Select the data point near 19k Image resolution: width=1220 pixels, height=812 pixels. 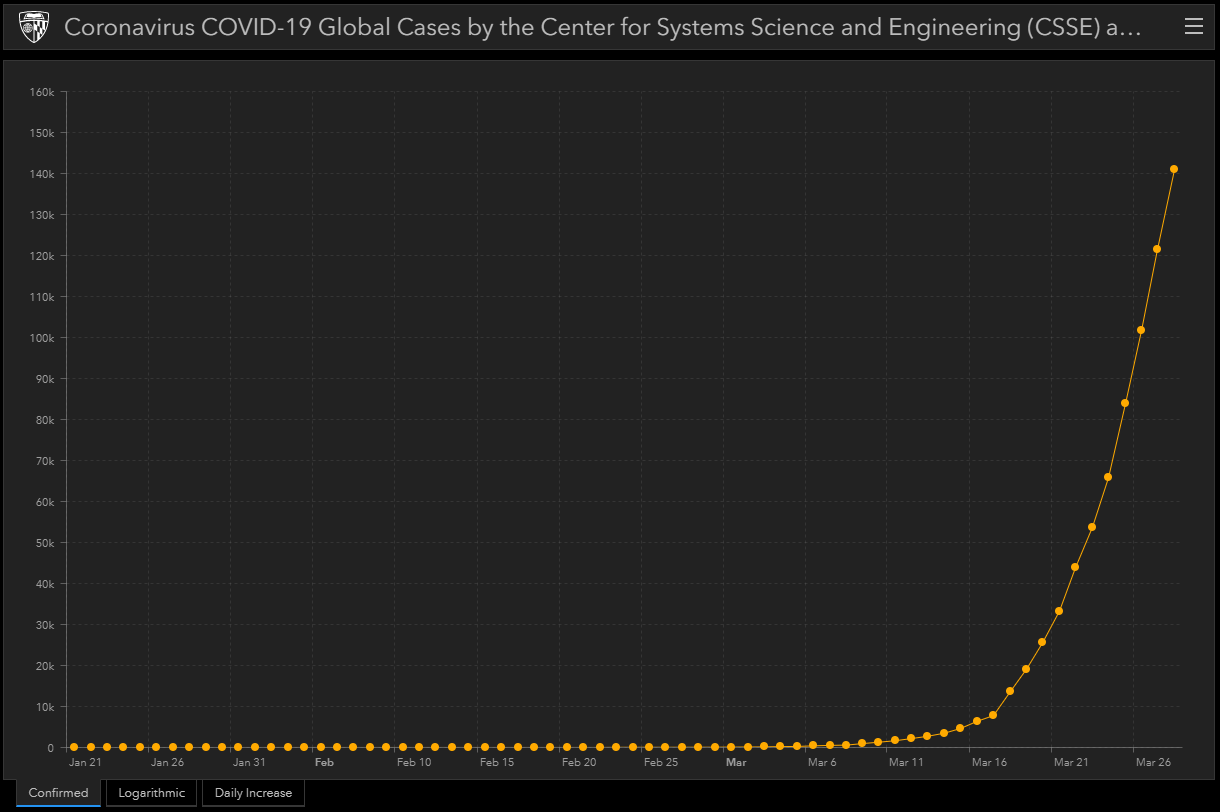click(1026, 669)
